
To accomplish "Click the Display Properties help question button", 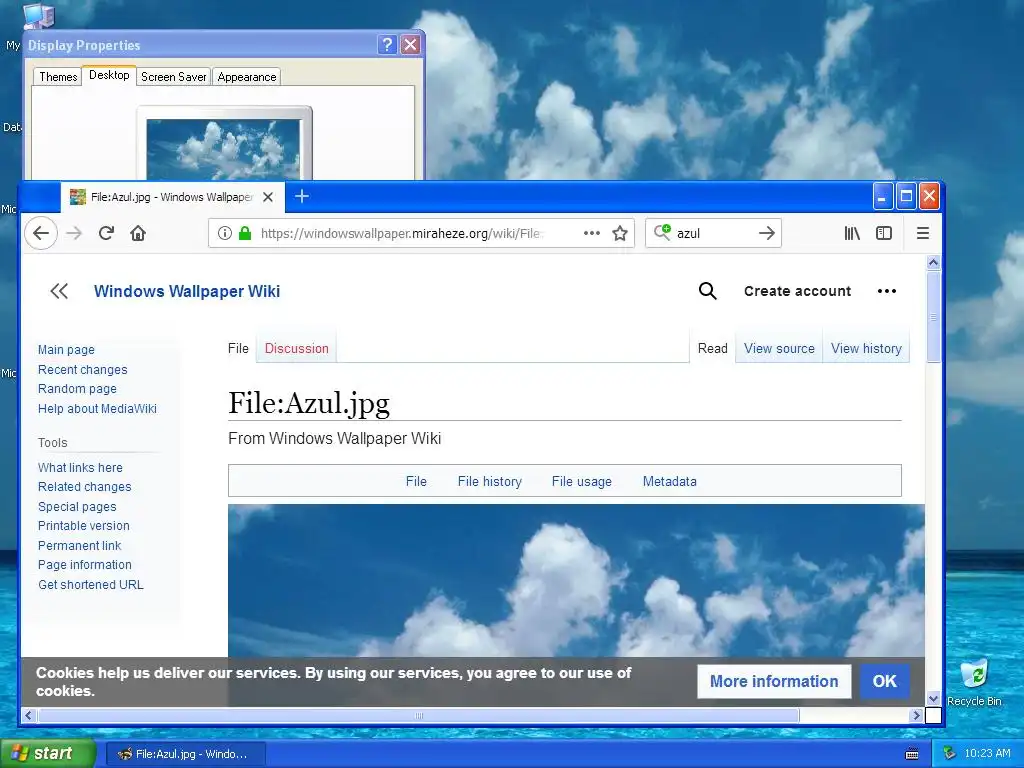I will click(x=387, y=44).
